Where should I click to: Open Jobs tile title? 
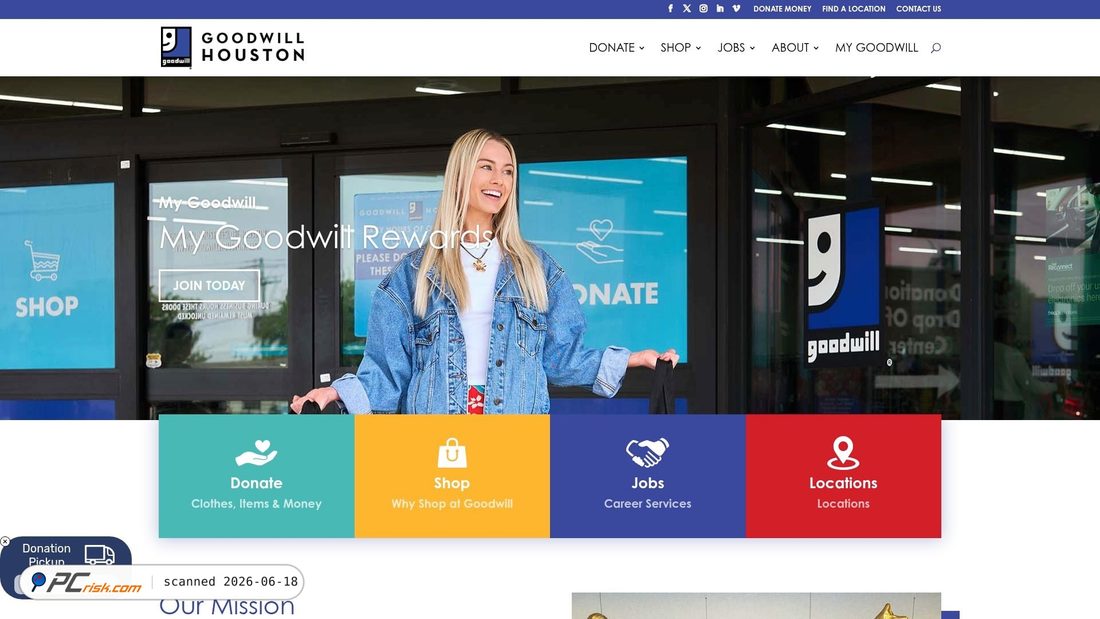click(x=648, y=483)
